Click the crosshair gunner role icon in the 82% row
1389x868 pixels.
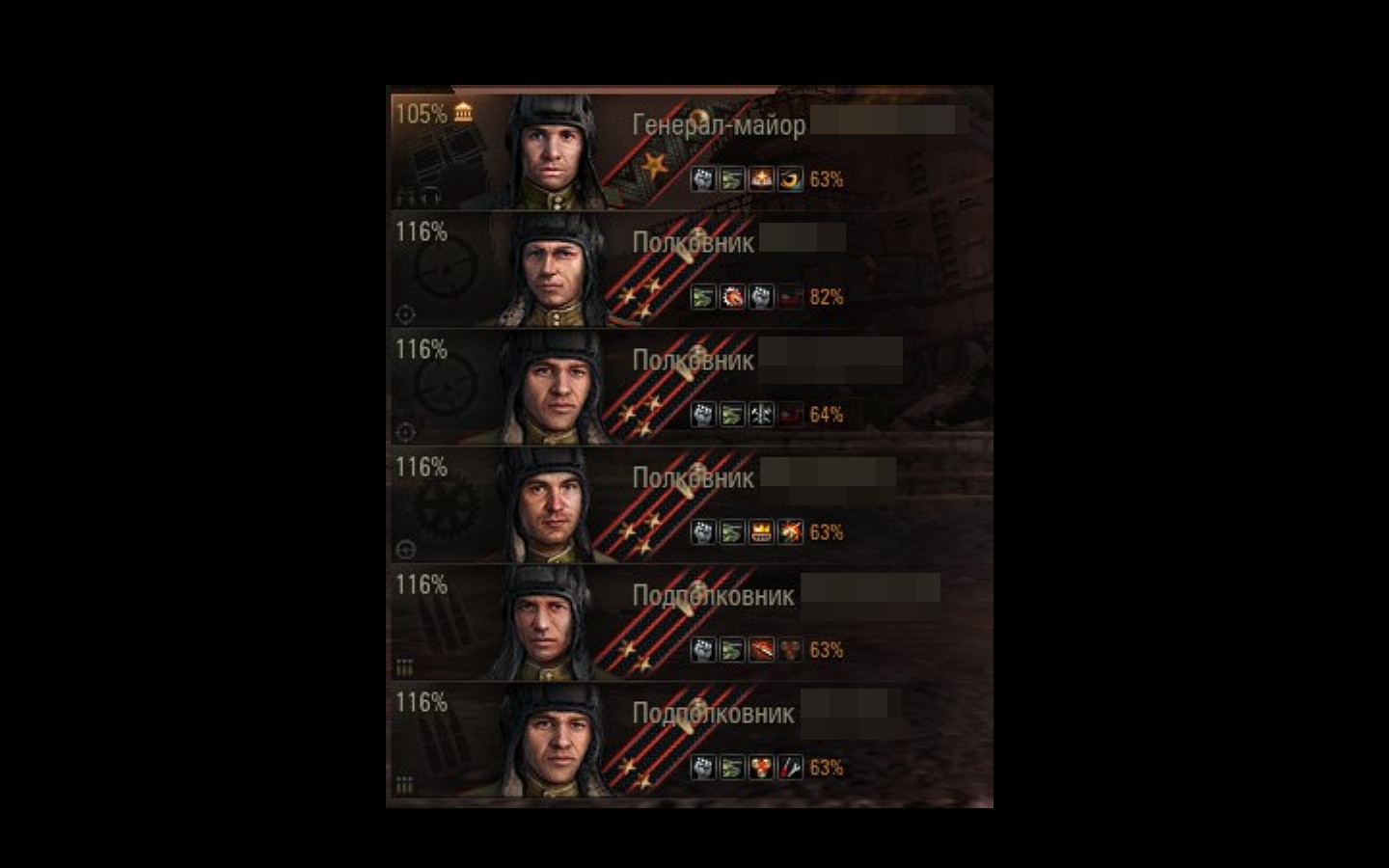(x=405, y=314)
